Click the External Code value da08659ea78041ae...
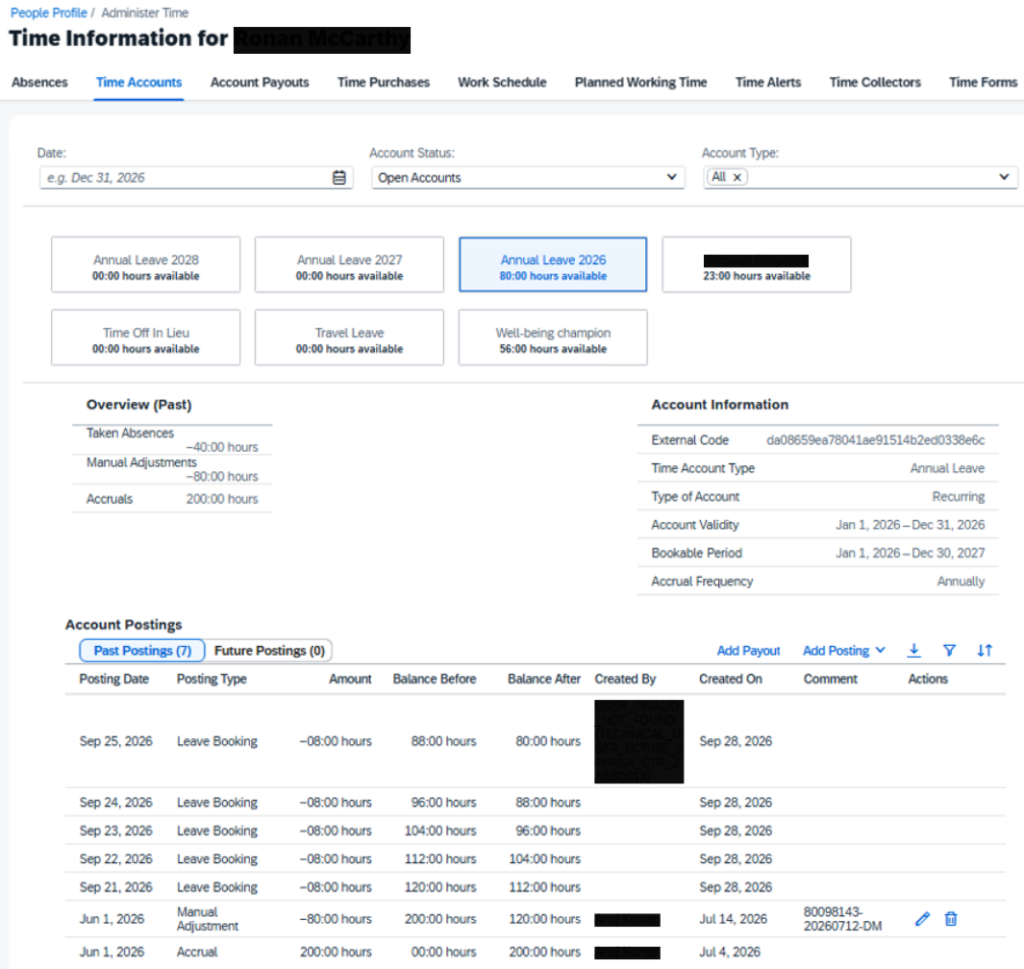Image resolution: width=1024 pixels, height=969 pixels. (876, 440)
